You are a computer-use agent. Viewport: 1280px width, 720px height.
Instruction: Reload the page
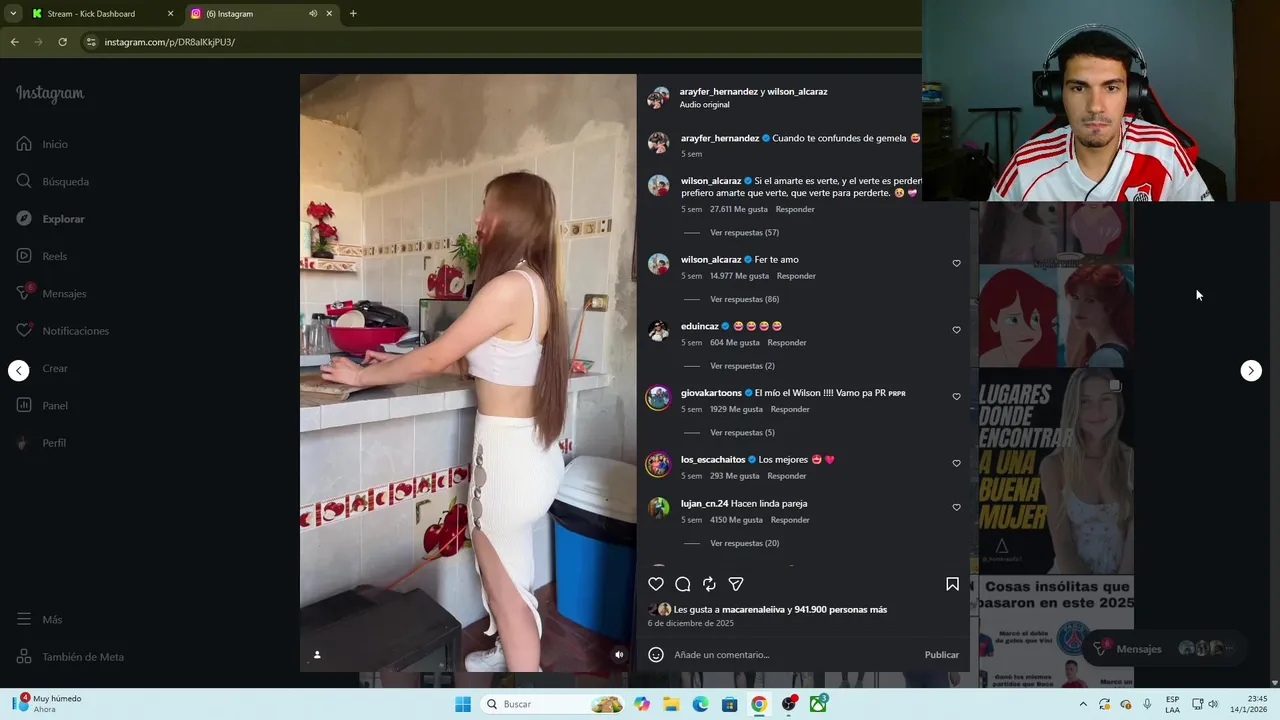(x=62, y=42)
